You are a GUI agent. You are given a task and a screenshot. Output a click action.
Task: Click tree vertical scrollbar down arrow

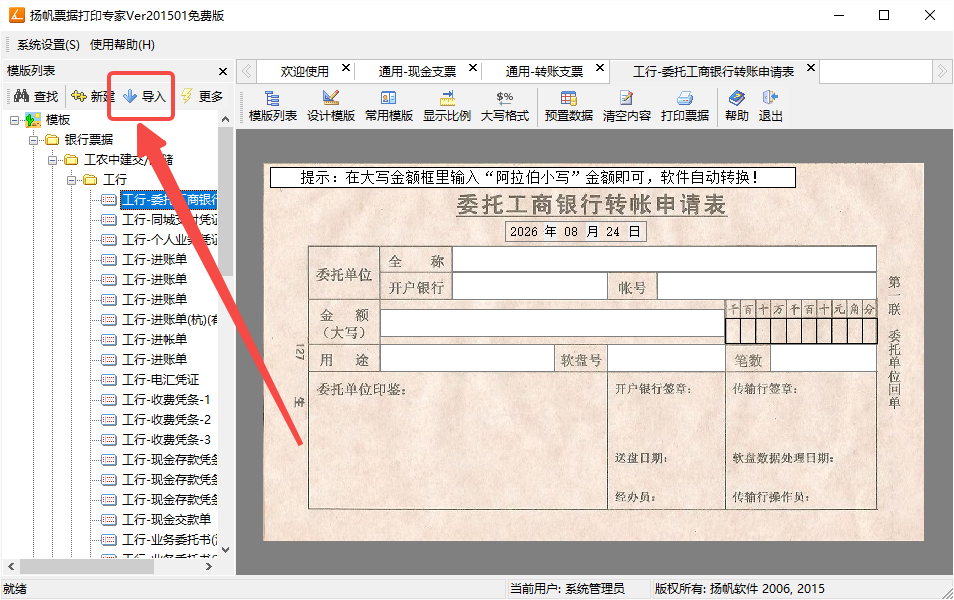pyautogui.click(x=225, y=549)
